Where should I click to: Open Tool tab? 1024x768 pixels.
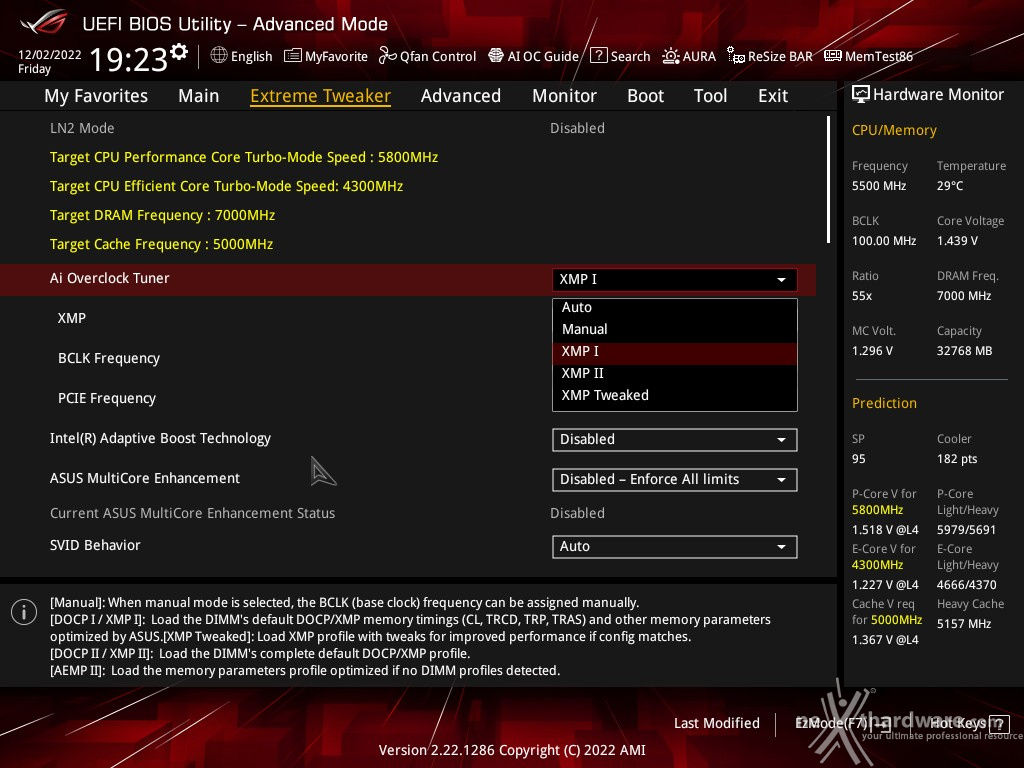[711, 96]
